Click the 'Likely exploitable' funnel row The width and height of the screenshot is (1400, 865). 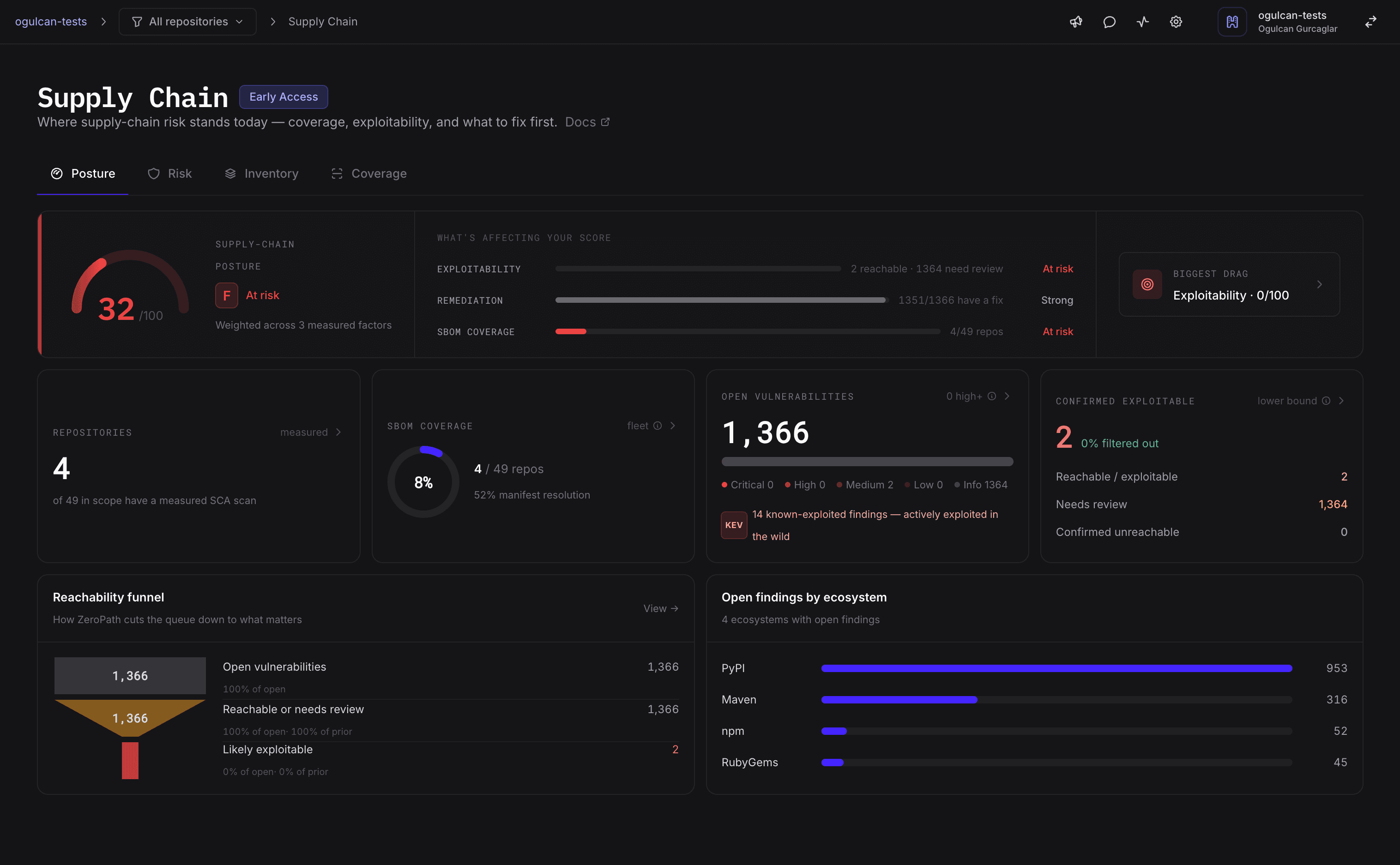(x=450, y=760)
